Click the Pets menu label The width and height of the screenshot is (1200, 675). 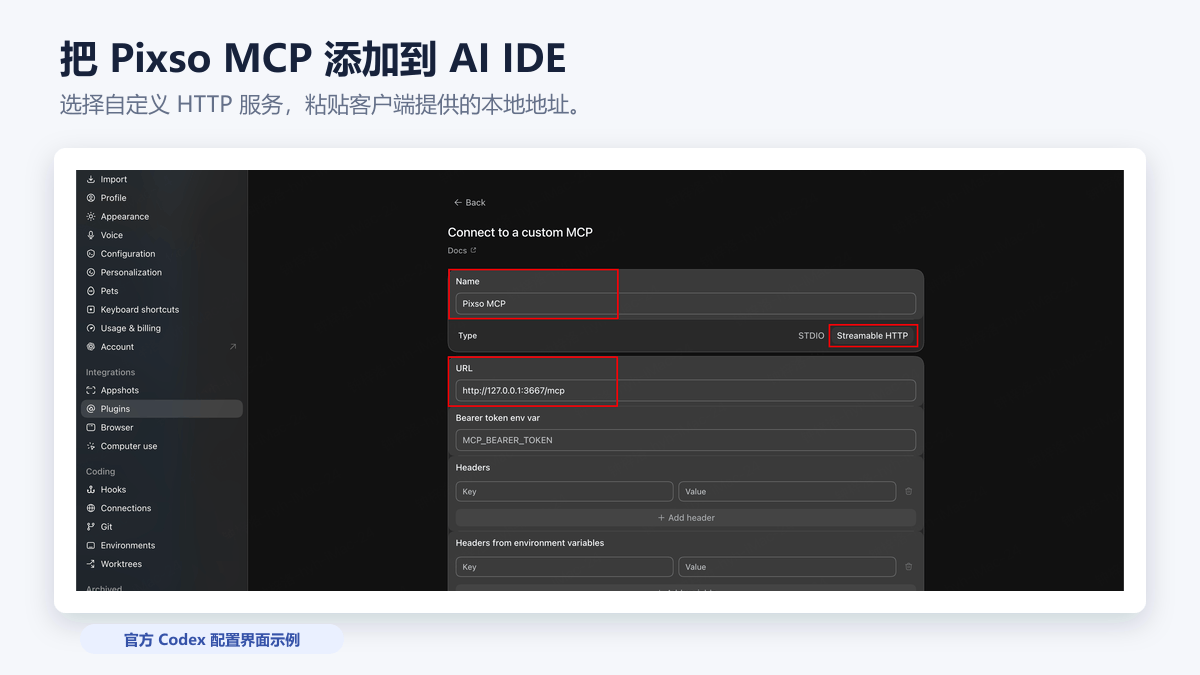point(110,291)
